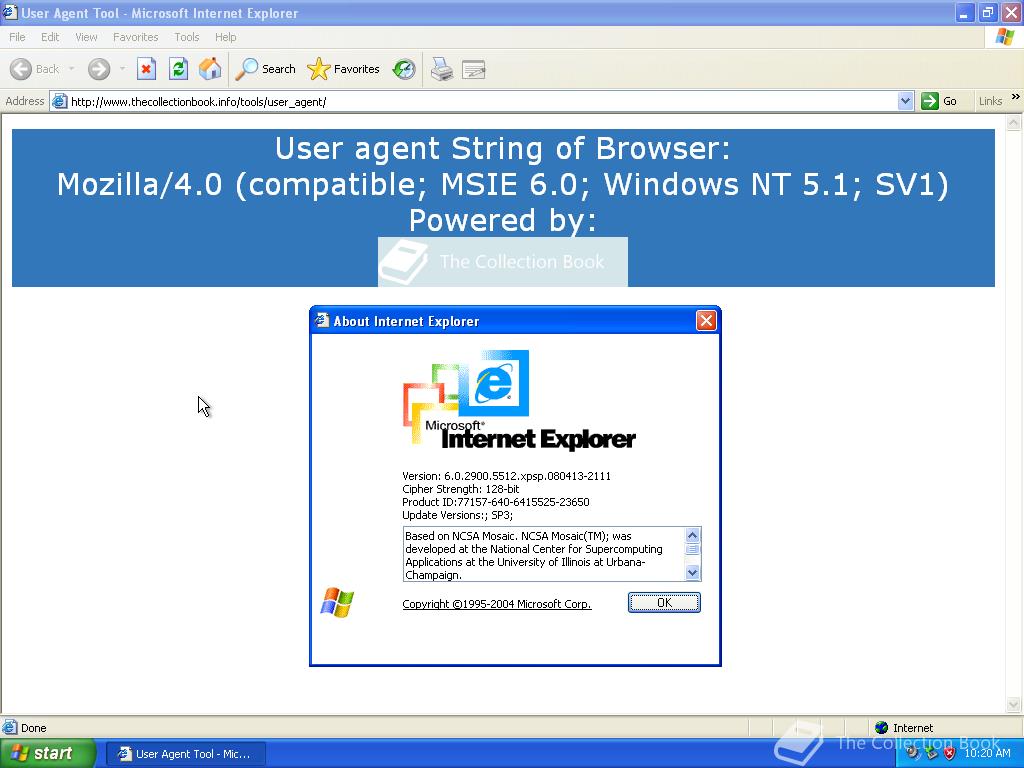Image resolution: width=1024 pixels, height=768 pixels.
Task: Open the Edit menu
Action: click(x=50, y=37)
